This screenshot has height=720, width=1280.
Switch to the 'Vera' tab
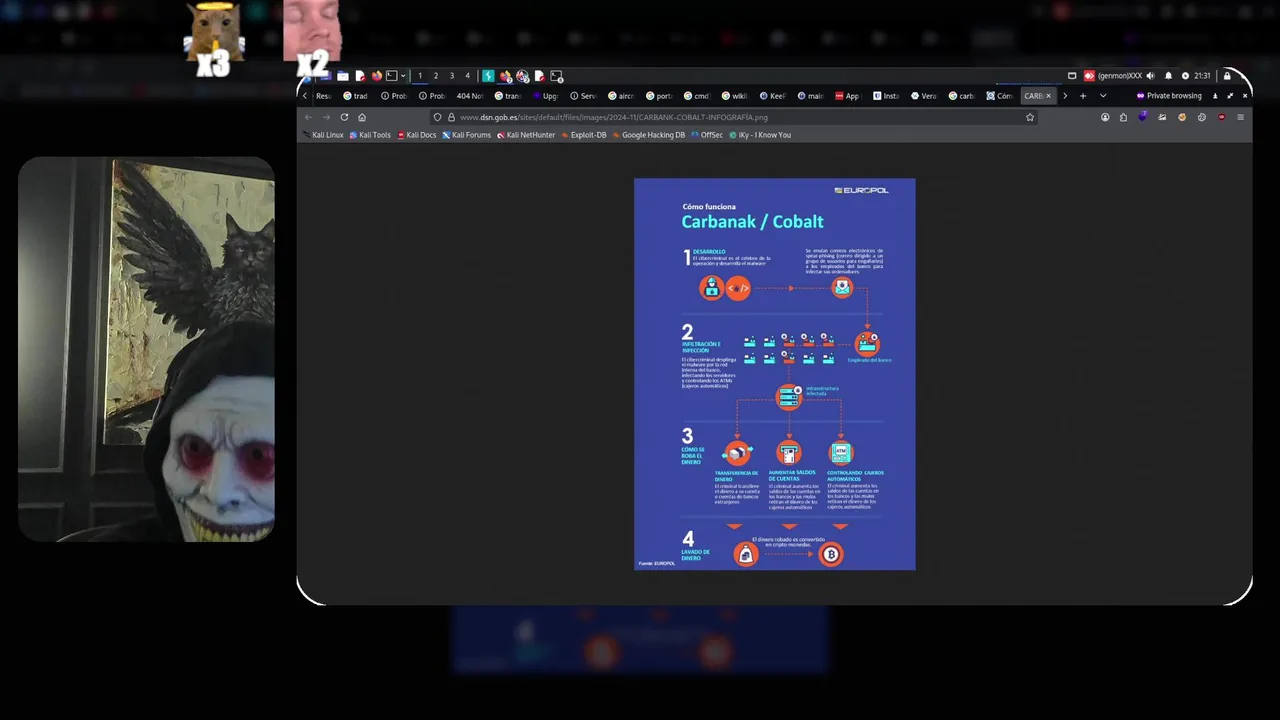click(924, 96)
